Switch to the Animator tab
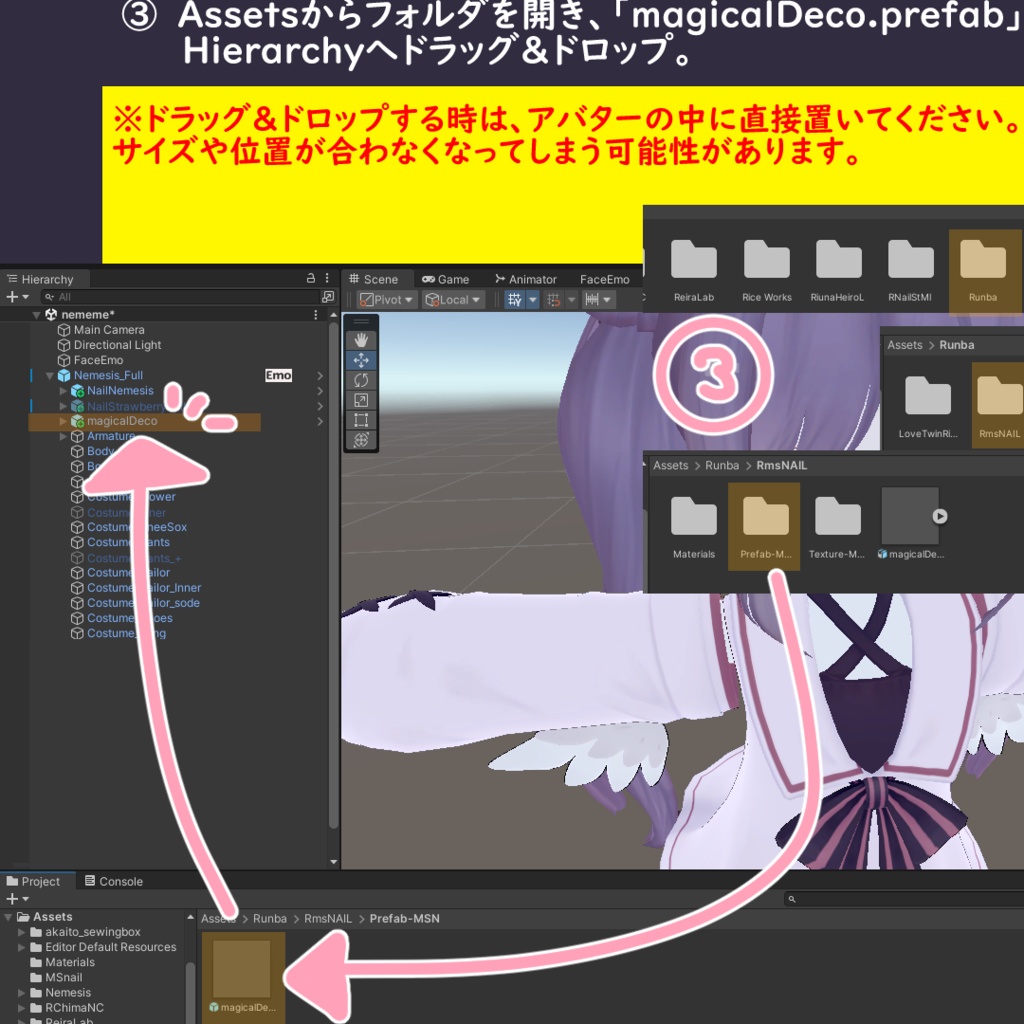The image size is (1024, 1024). click(526, 279)
